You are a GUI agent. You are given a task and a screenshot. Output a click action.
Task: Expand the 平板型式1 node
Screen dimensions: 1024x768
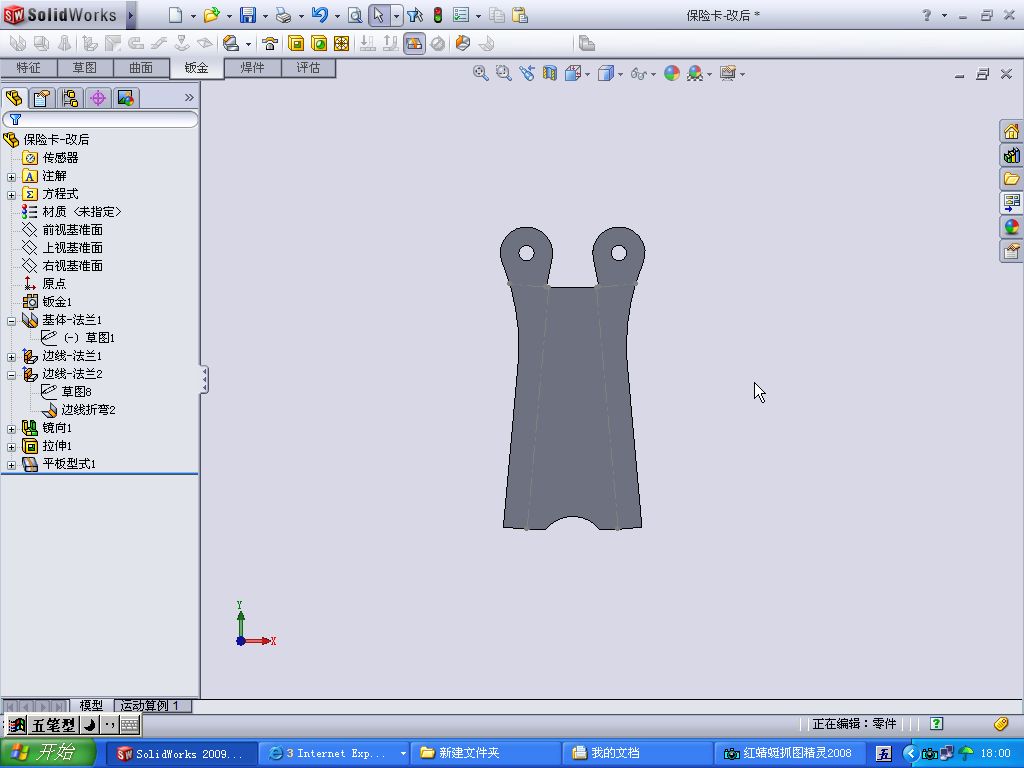pyautogui.click(x=11, y=465)
